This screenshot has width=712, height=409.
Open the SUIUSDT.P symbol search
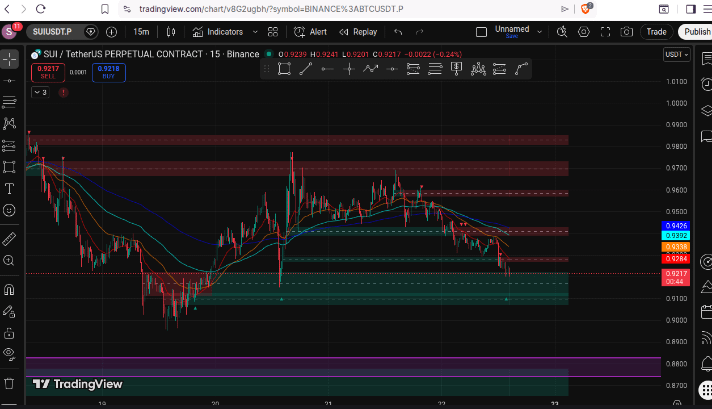pos(52,32)
